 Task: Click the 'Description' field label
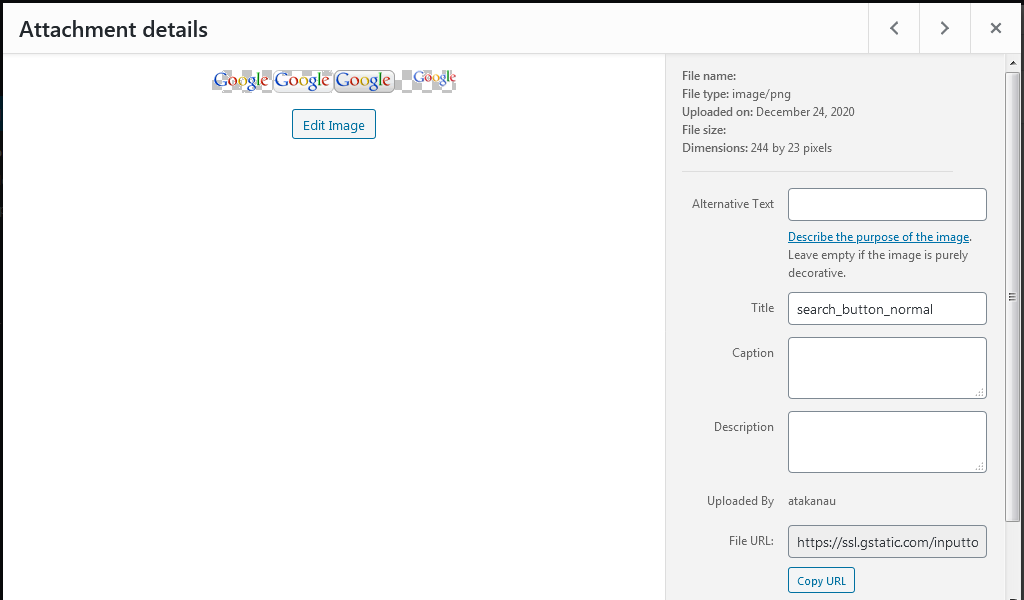pyautogui.click(x=744, y=427)
